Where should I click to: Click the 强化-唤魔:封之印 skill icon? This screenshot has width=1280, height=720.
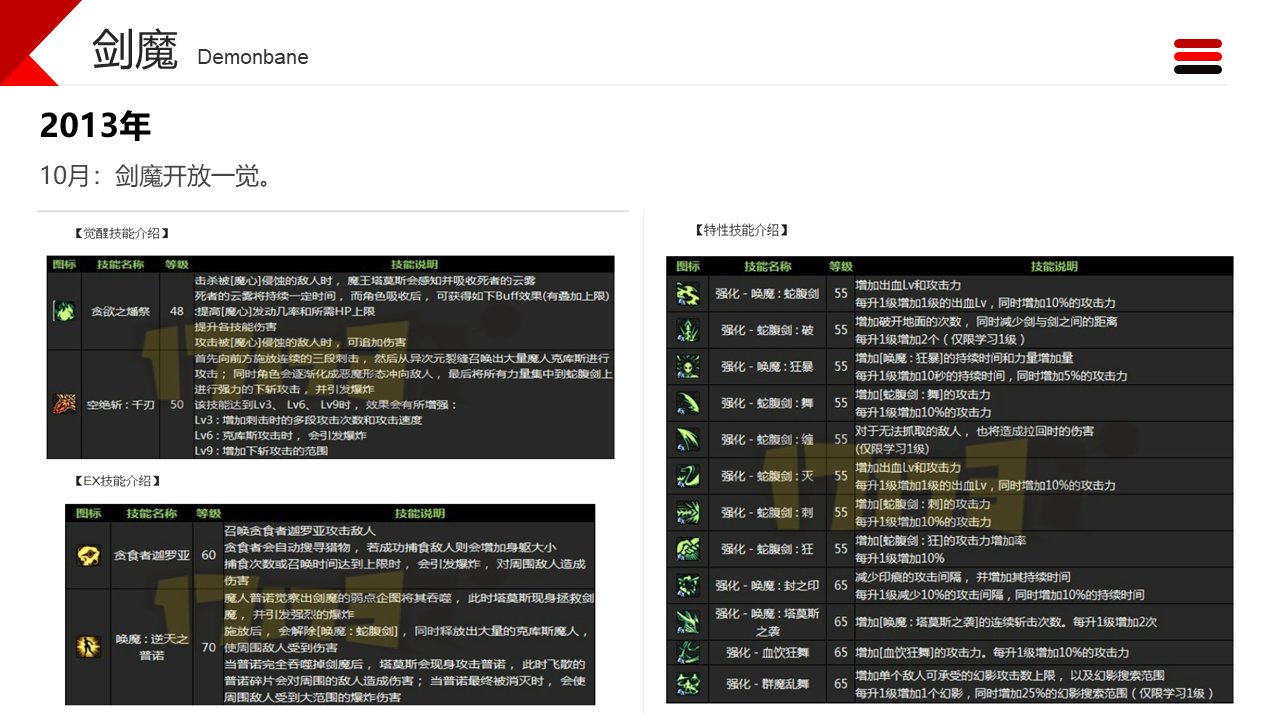pos(687,585)
